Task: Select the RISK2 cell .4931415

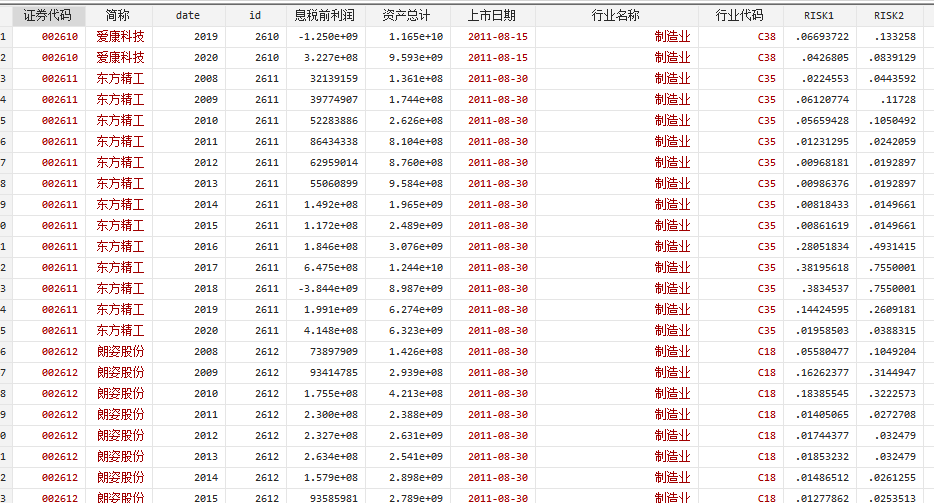Action: tap(888, 246)
